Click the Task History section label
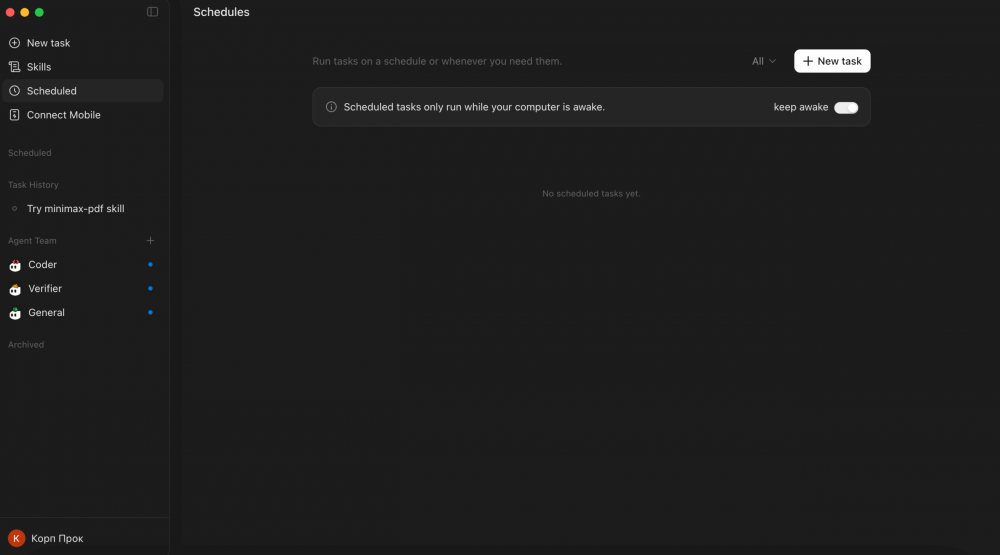Screen dimensions: 1000x555 coord(33,185)
